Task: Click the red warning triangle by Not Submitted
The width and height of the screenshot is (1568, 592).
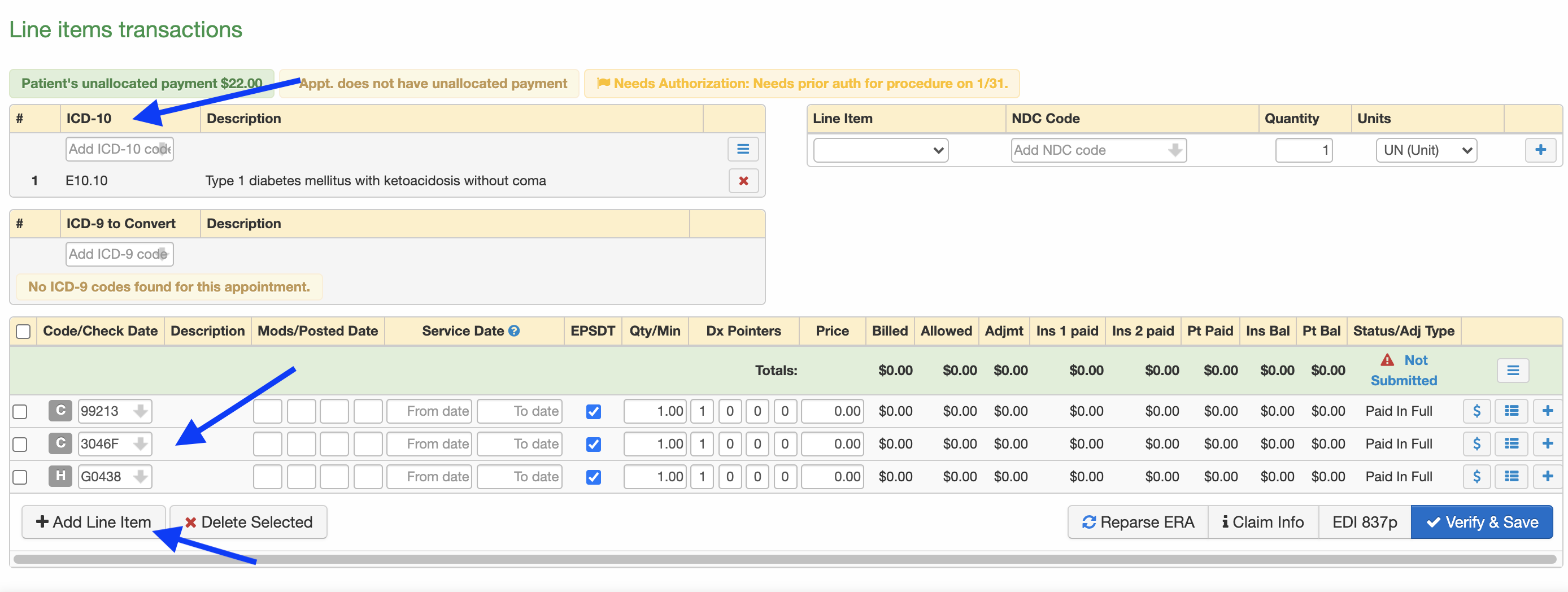Action: click(1387, 360)
